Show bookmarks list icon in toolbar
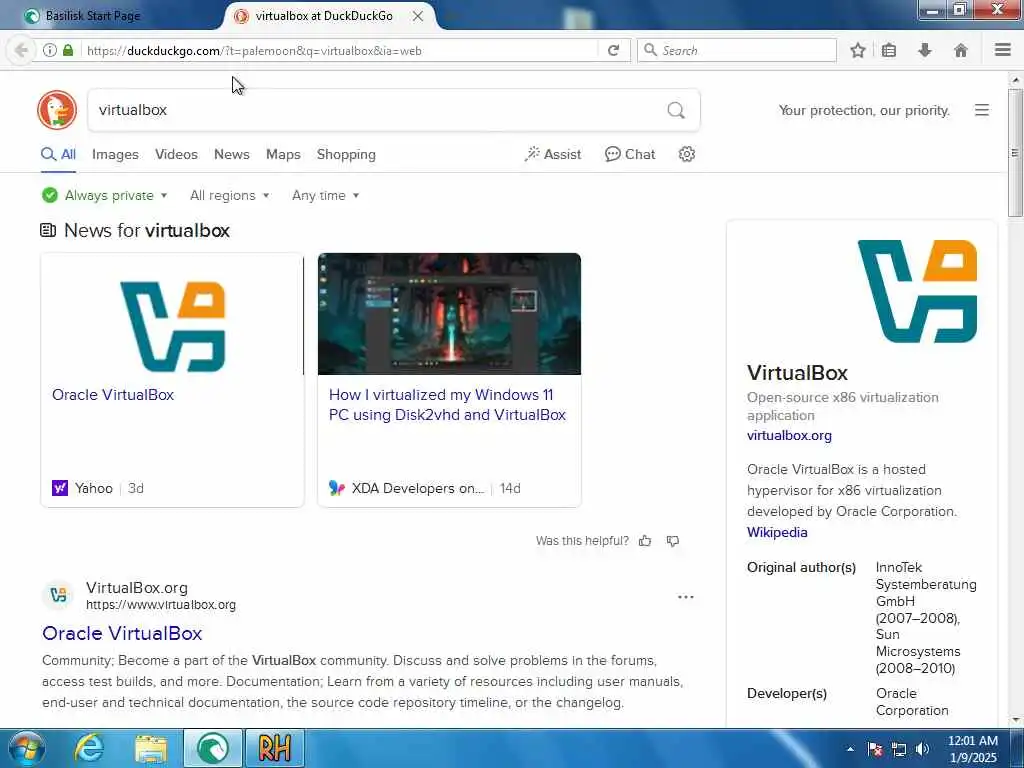Image resolution: width=1024 pixels, height=768 pixels. tap(889, 50)
